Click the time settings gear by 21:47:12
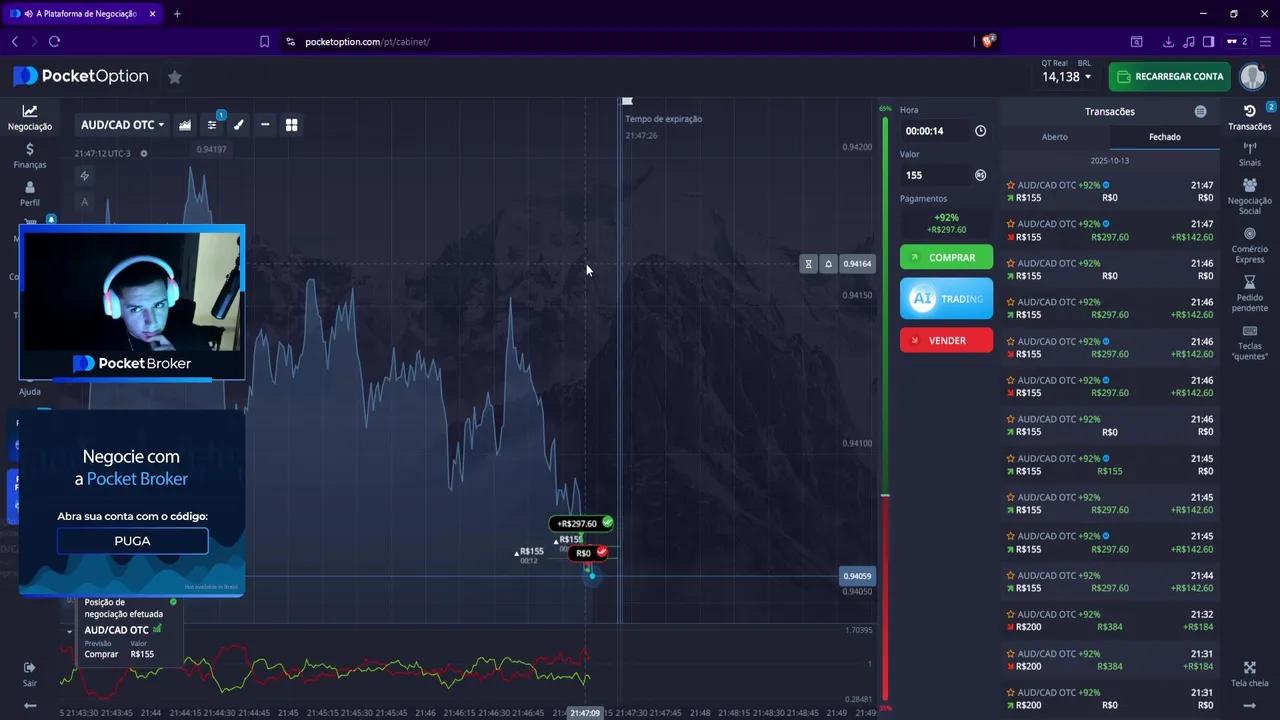The height and width of the screenshot is (720, 1280). [x=144, y=154]
